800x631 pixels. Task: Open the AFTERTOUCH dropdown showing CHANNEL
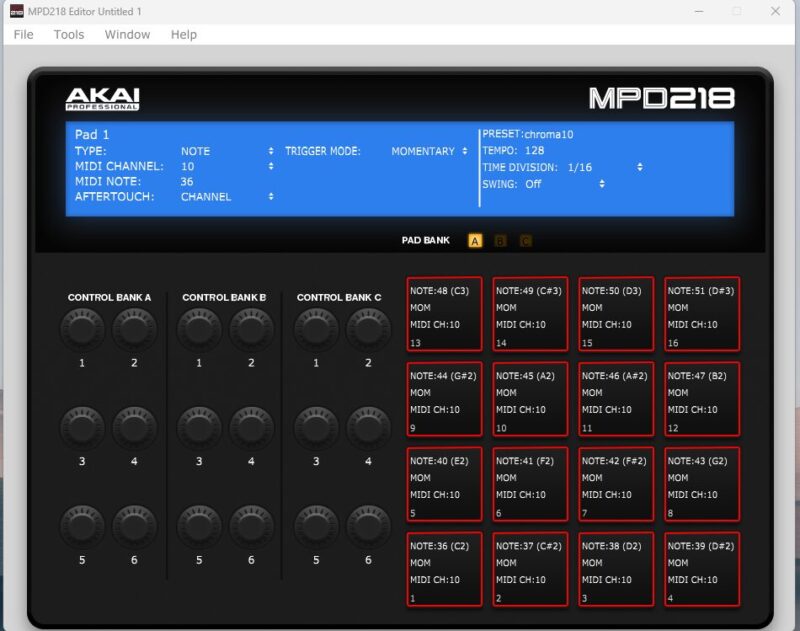[227, 197]
